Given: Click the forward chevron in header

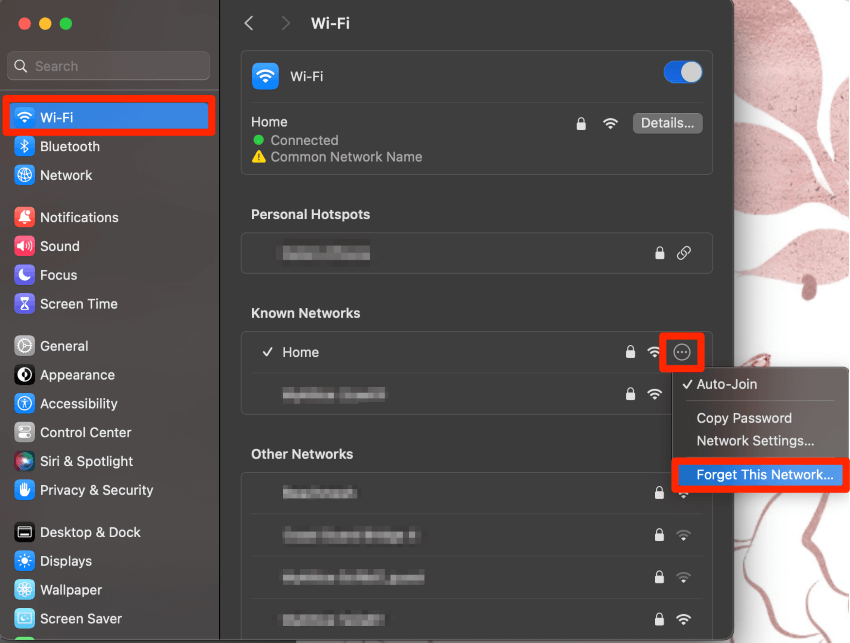Looking at the screenshot, I should click(x=286, y=23).
